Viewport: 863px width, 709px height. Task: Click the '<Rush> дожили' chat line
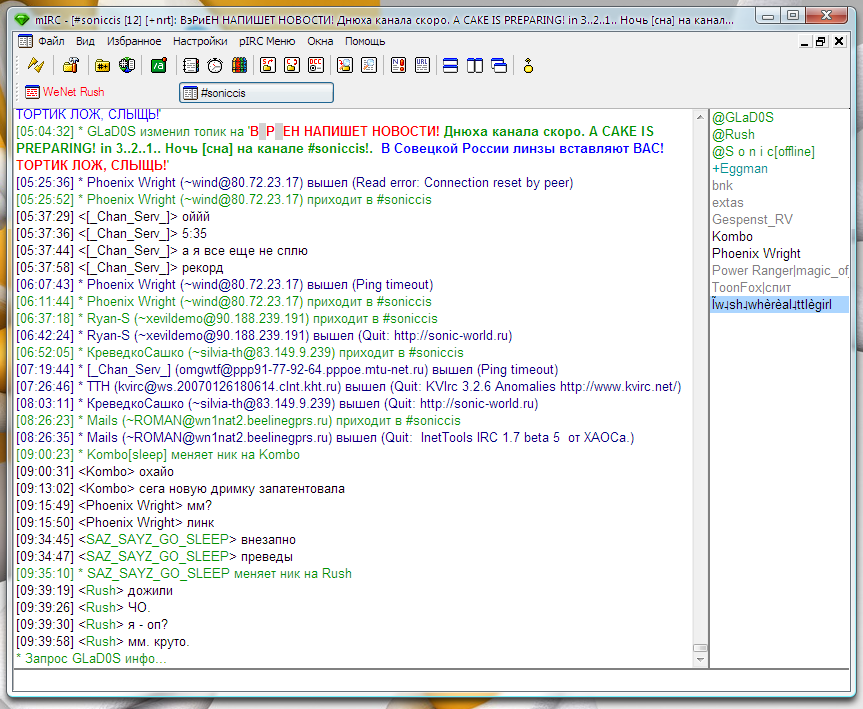pos(94,591)
